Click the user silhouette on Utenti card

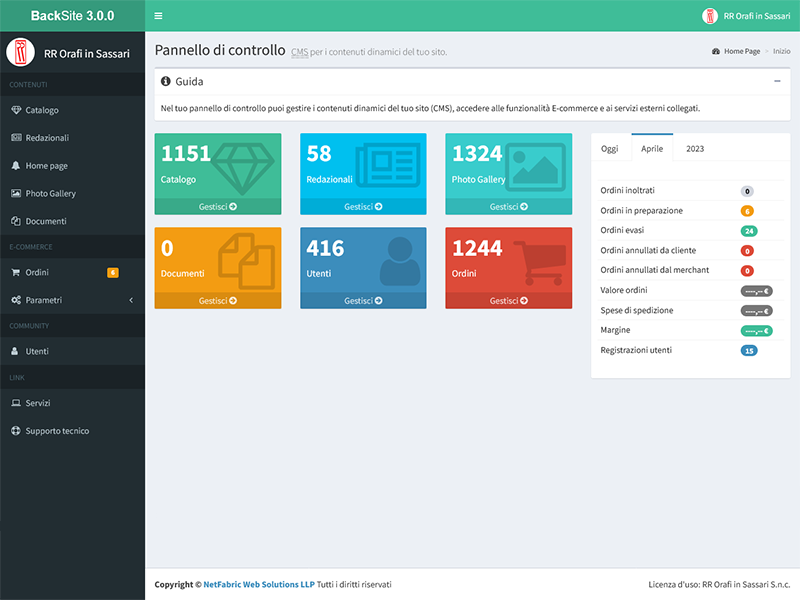(400, 261)
